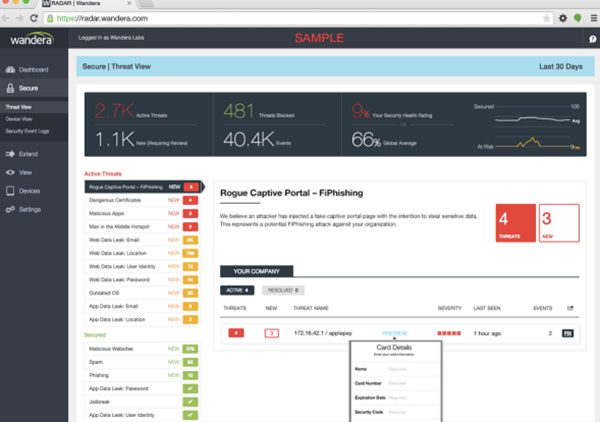Click the new count 3 badge in row

(x=272, y=333)
